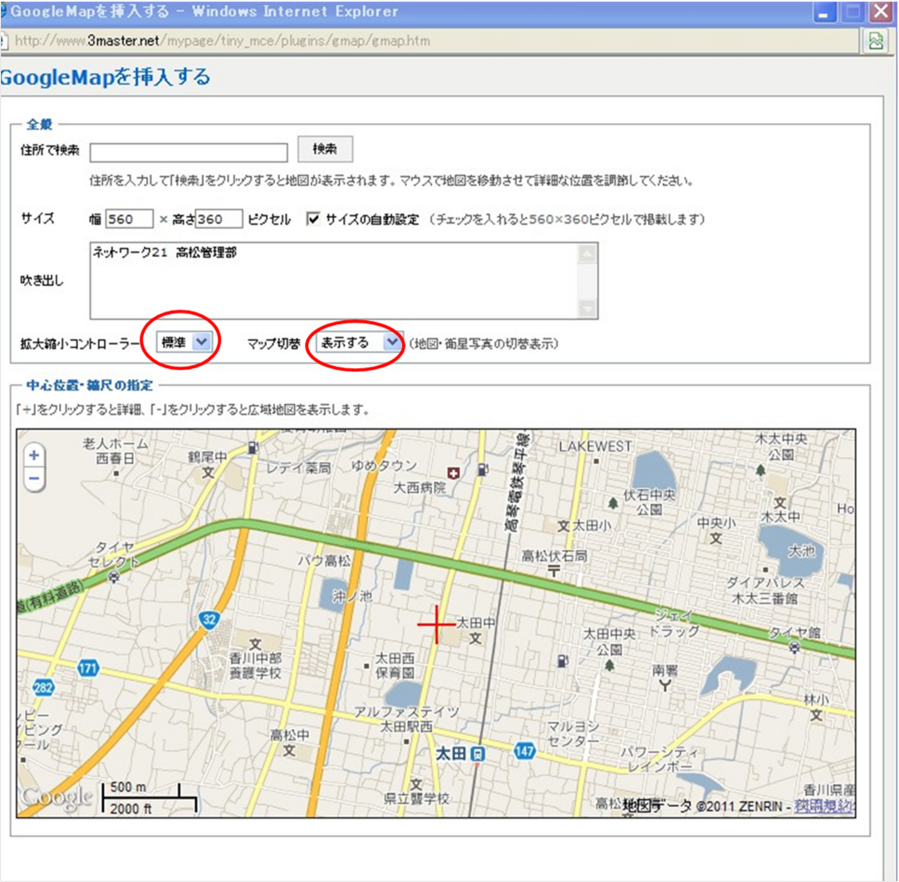
Task: Click the Google logo on the map
Action: point(56,797)
